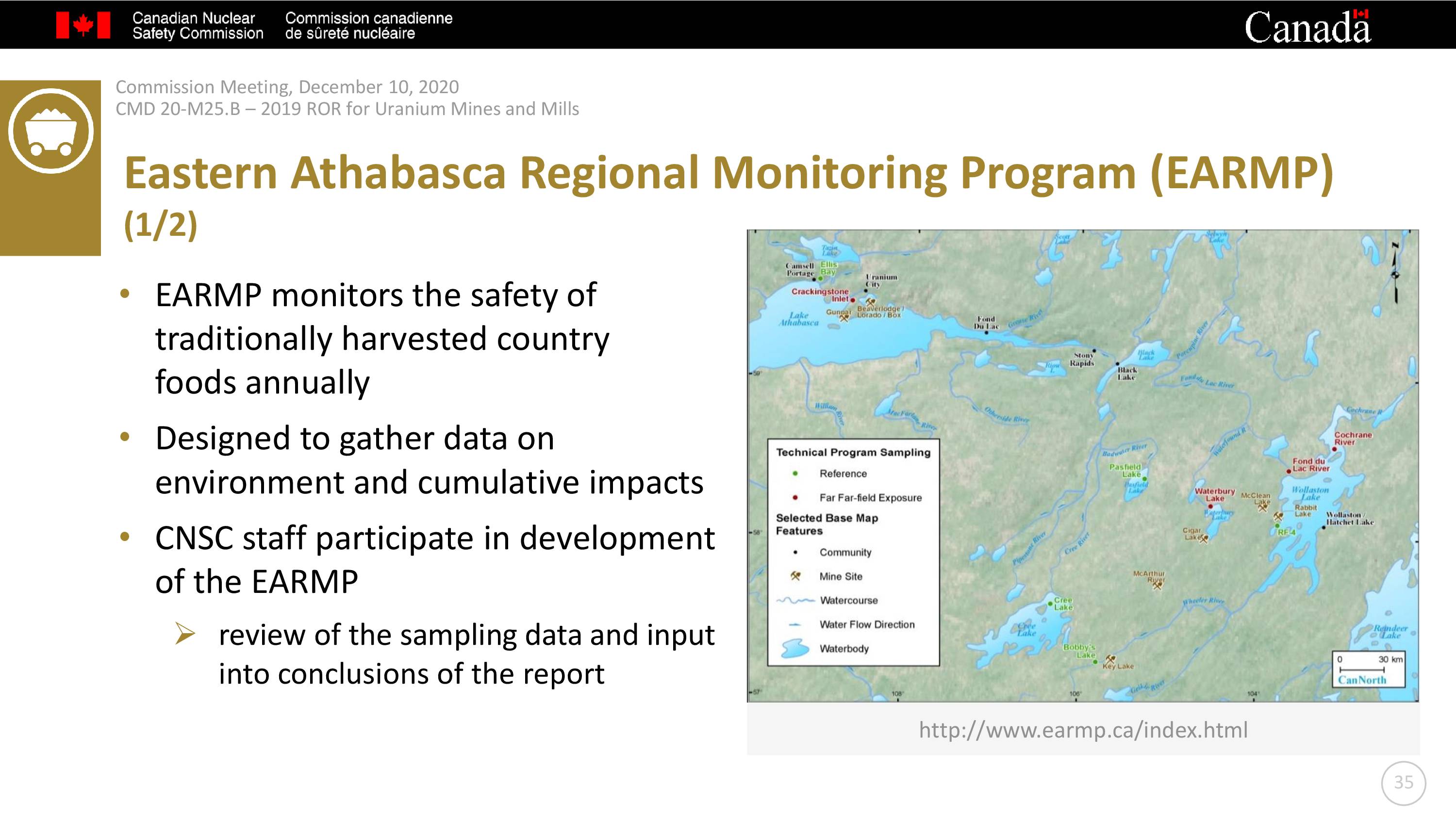Click the regional map image
Image resolution: width=1456 pixels, height=819 pixels.
pos(1082,466)
